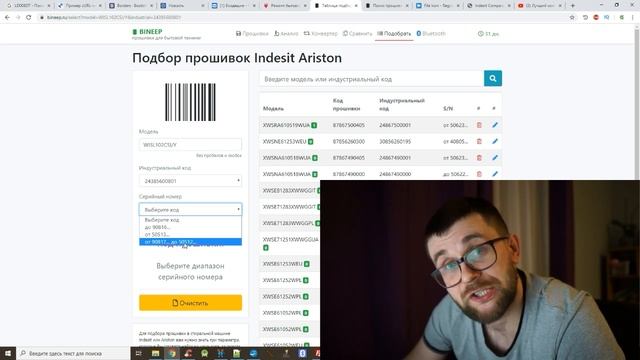The height and width of the screenshot is (360, 640).
Task: Open the Bluetooth navigation tab
Action: (431, 33)
